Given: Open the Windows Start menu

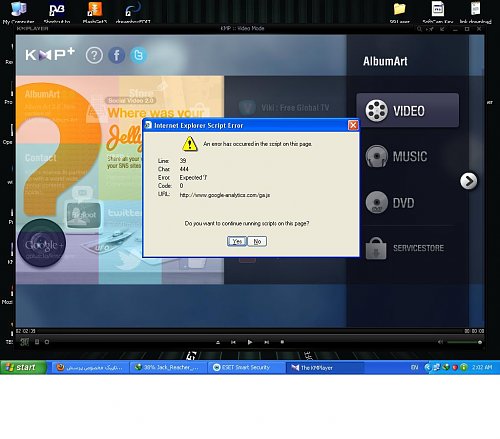Looking at the screenshot, I should point(23,367).
